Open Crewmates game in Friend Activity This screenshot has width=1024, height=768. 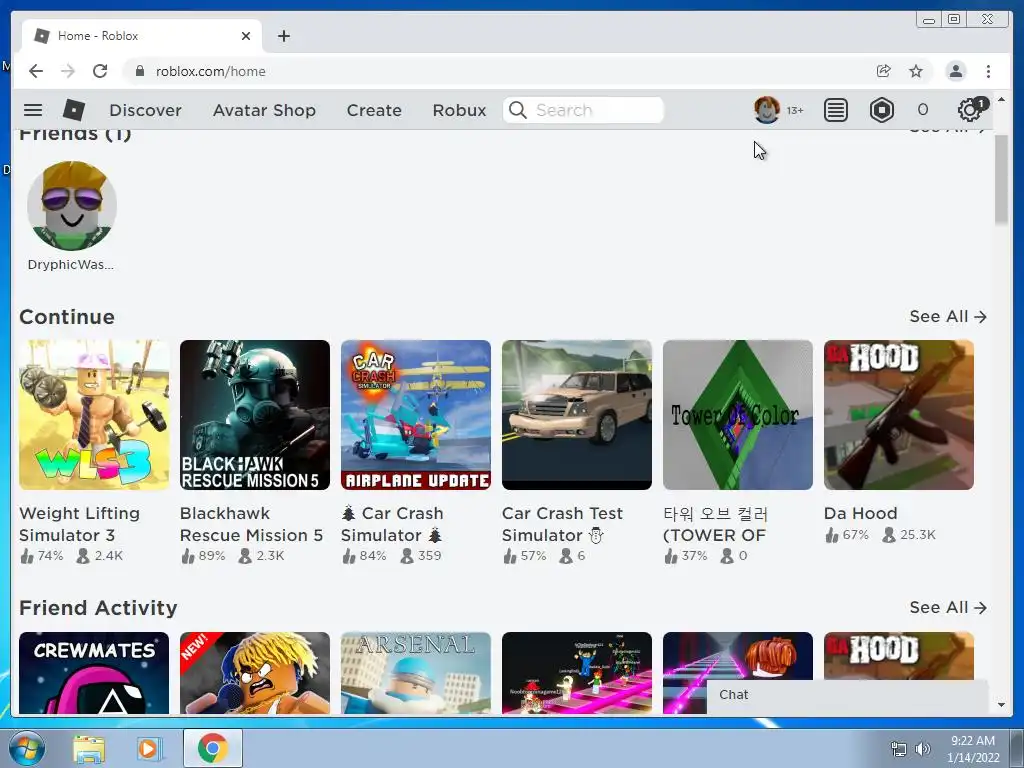pyautogui.click(x=94, y=673)
